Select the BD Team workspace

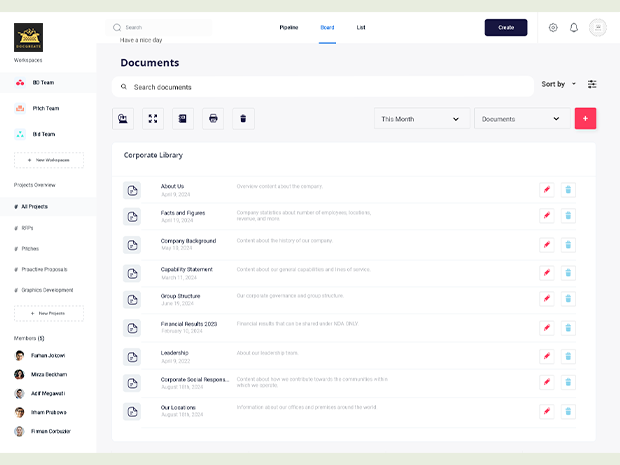tap(48, 83)
